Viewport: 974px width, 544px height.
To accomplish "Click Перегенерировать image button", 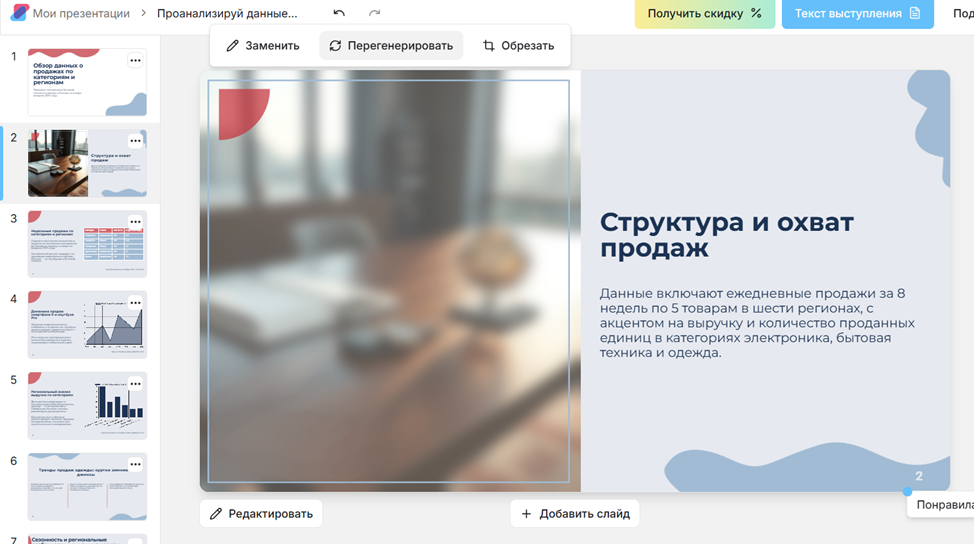I will click(391, 45).
